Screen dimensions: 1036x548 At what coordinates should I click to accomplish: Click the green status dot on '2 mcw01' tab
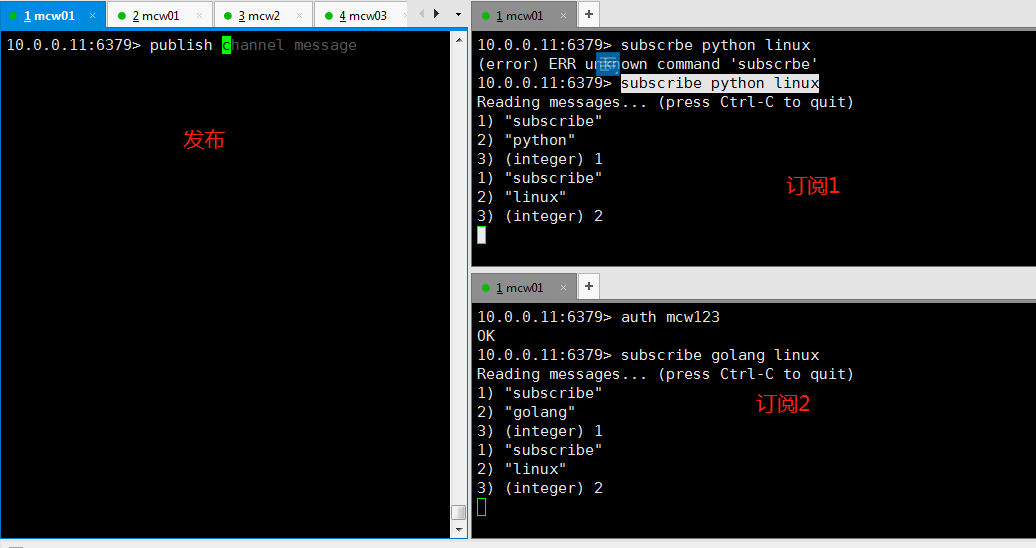click(122, 16)
